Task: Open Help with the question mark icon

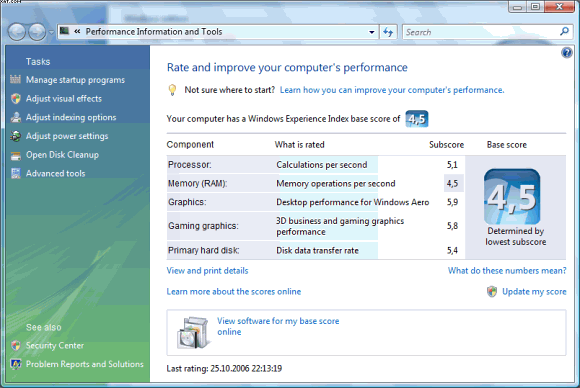Action: pyautogui.click(x=566, y=53)
